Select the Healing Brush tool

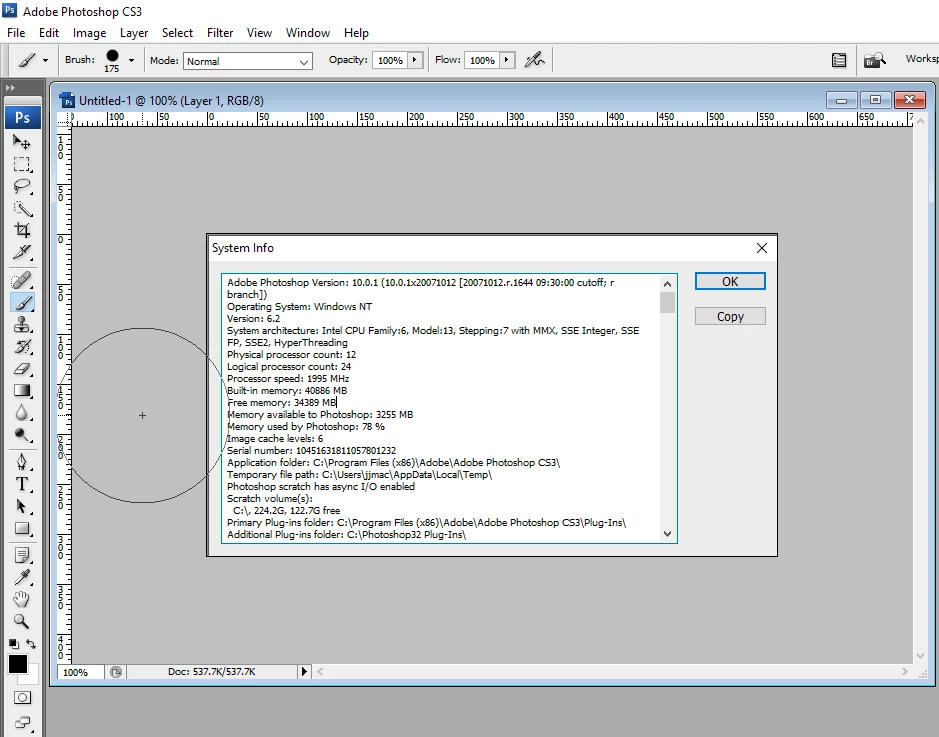point(22,280)
